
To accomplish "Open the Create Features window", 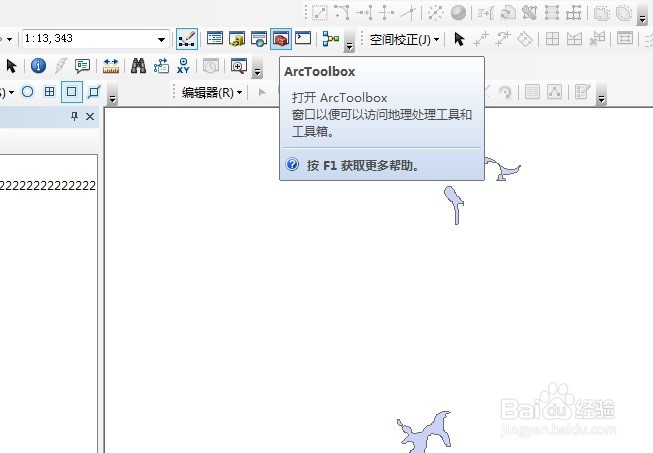I will tap(582, 92).
